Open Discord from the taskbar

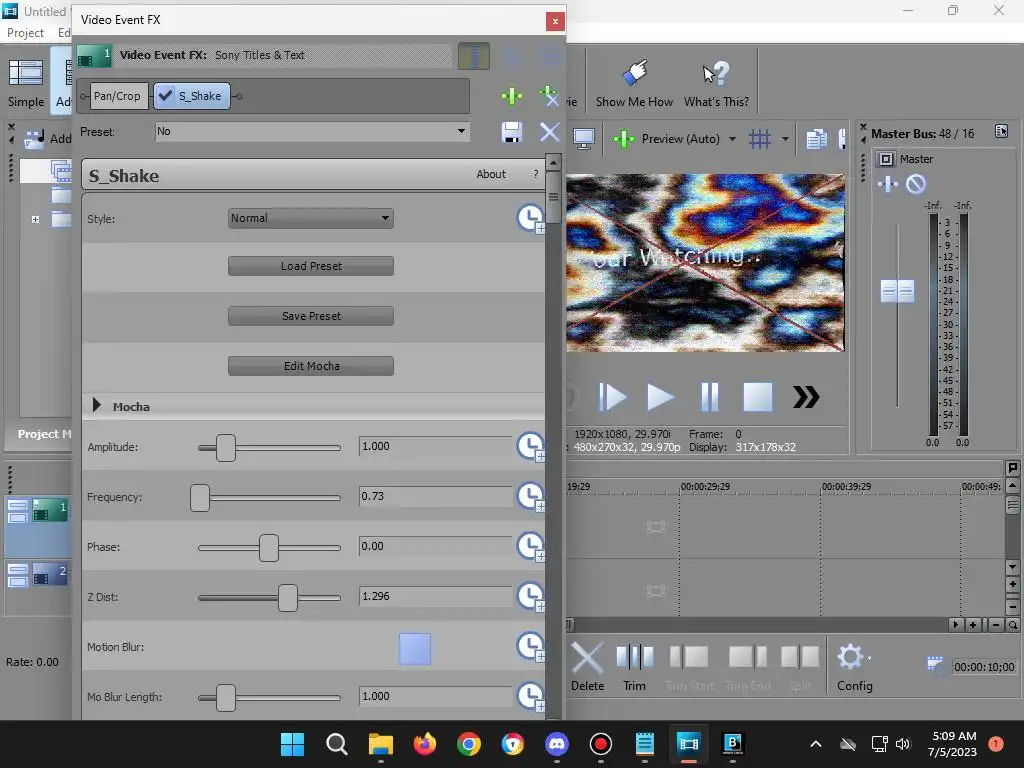[x=556, y=744]
